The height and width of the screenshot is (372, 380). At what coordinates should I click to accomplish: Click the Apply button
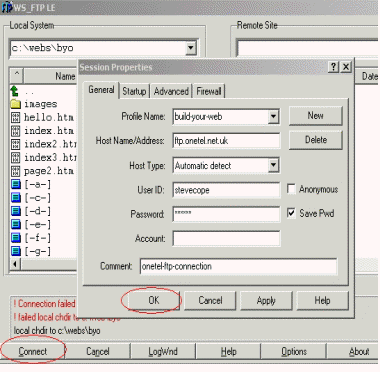pos(266,300)
